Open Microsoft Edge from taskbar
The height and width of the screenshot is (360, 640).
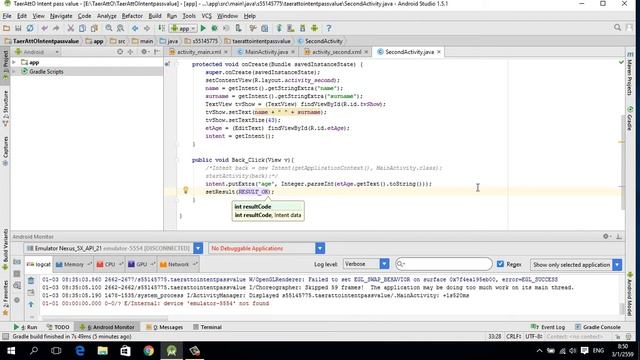pyautogui.click(x=80, y=350)
